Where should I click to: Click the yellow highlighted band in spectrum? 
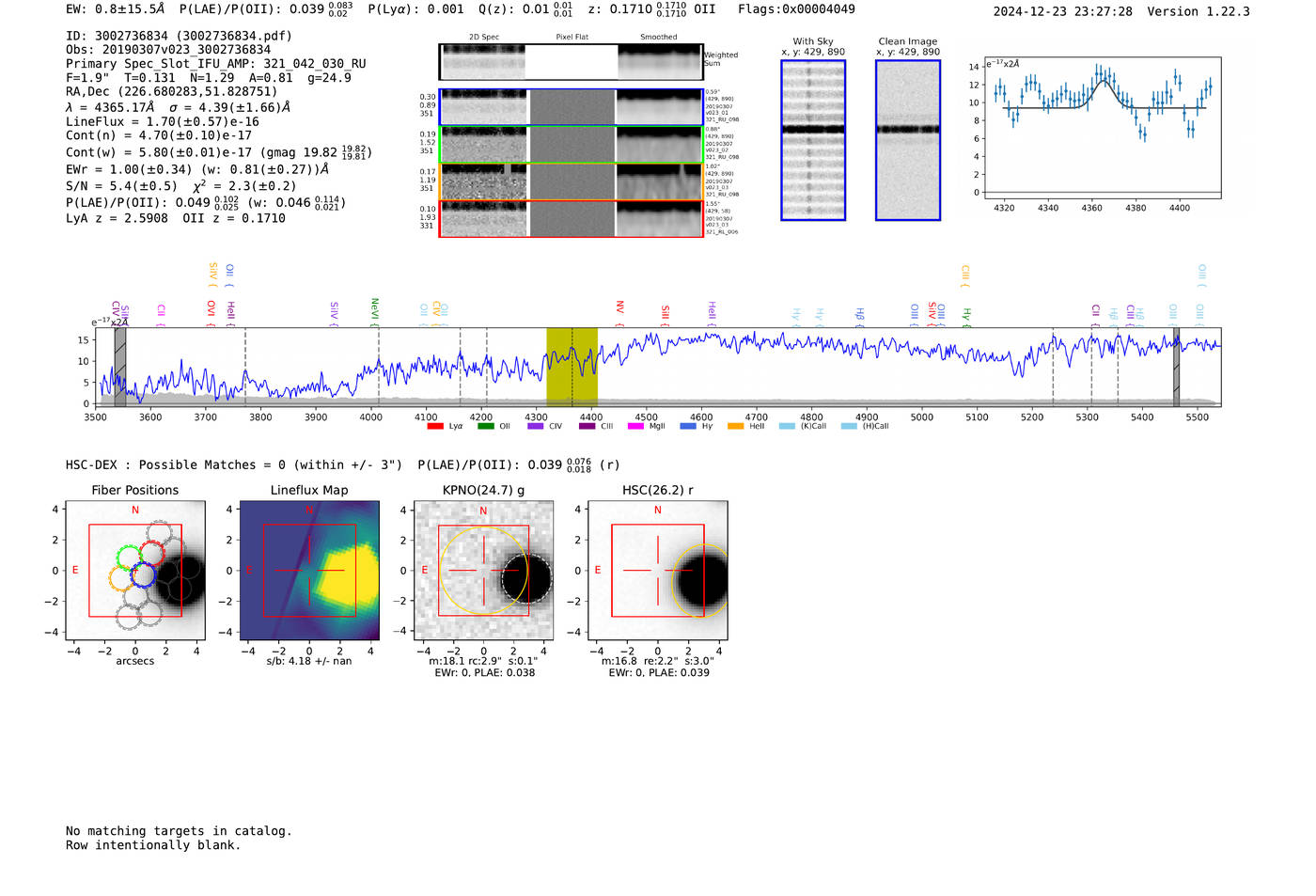pyautogui.click(x=572, y=367)
